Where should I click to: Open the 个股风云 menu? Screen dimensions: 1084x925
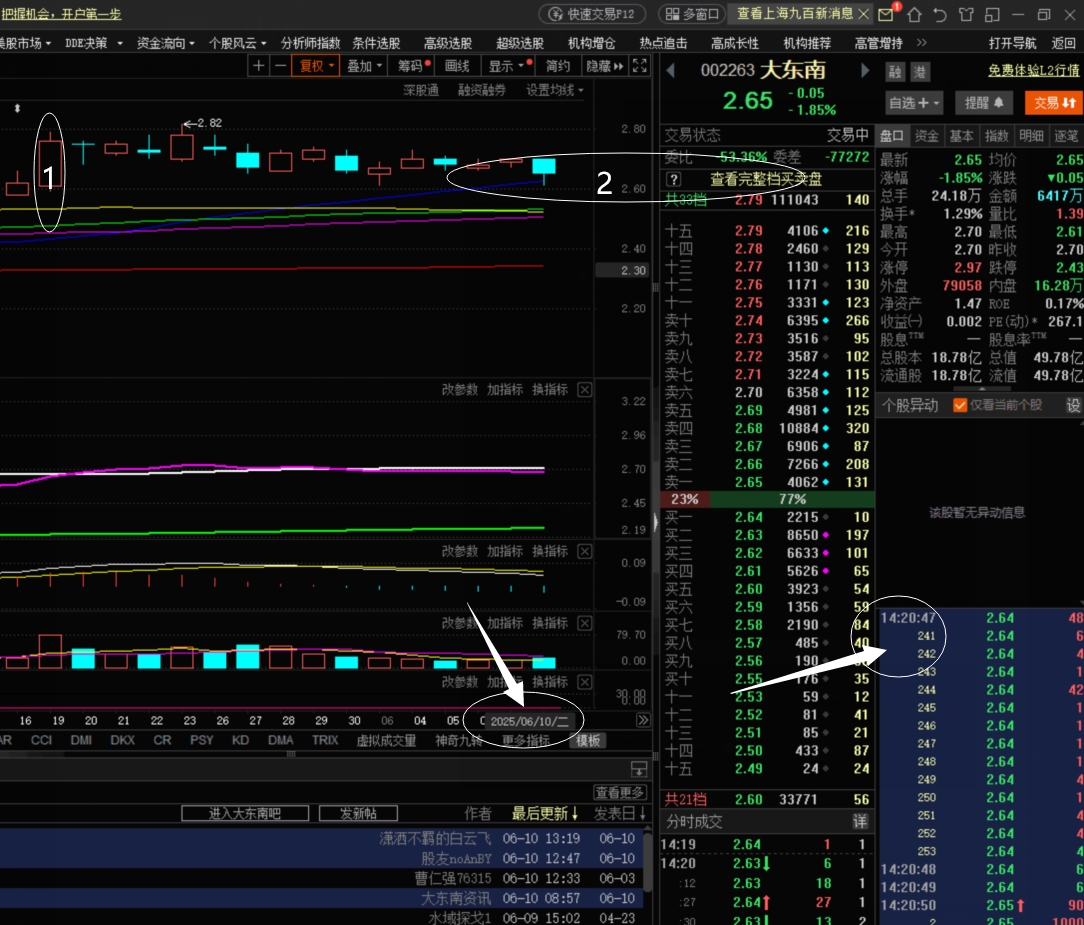pos(237,43)
